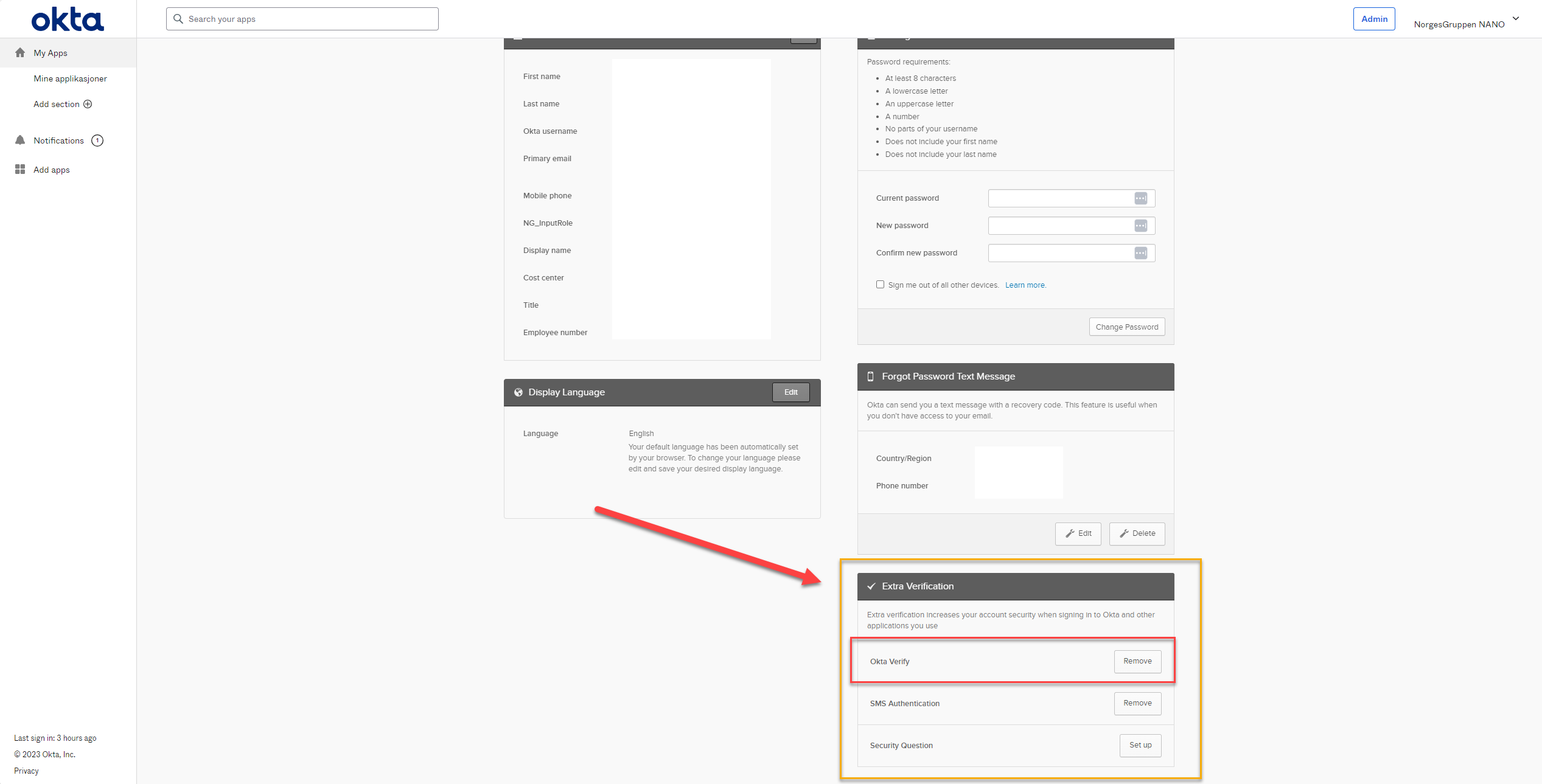This screenshot has height=784, width=1542.
Task: Open My Apps in the sidebar
Action: (68, 53)
